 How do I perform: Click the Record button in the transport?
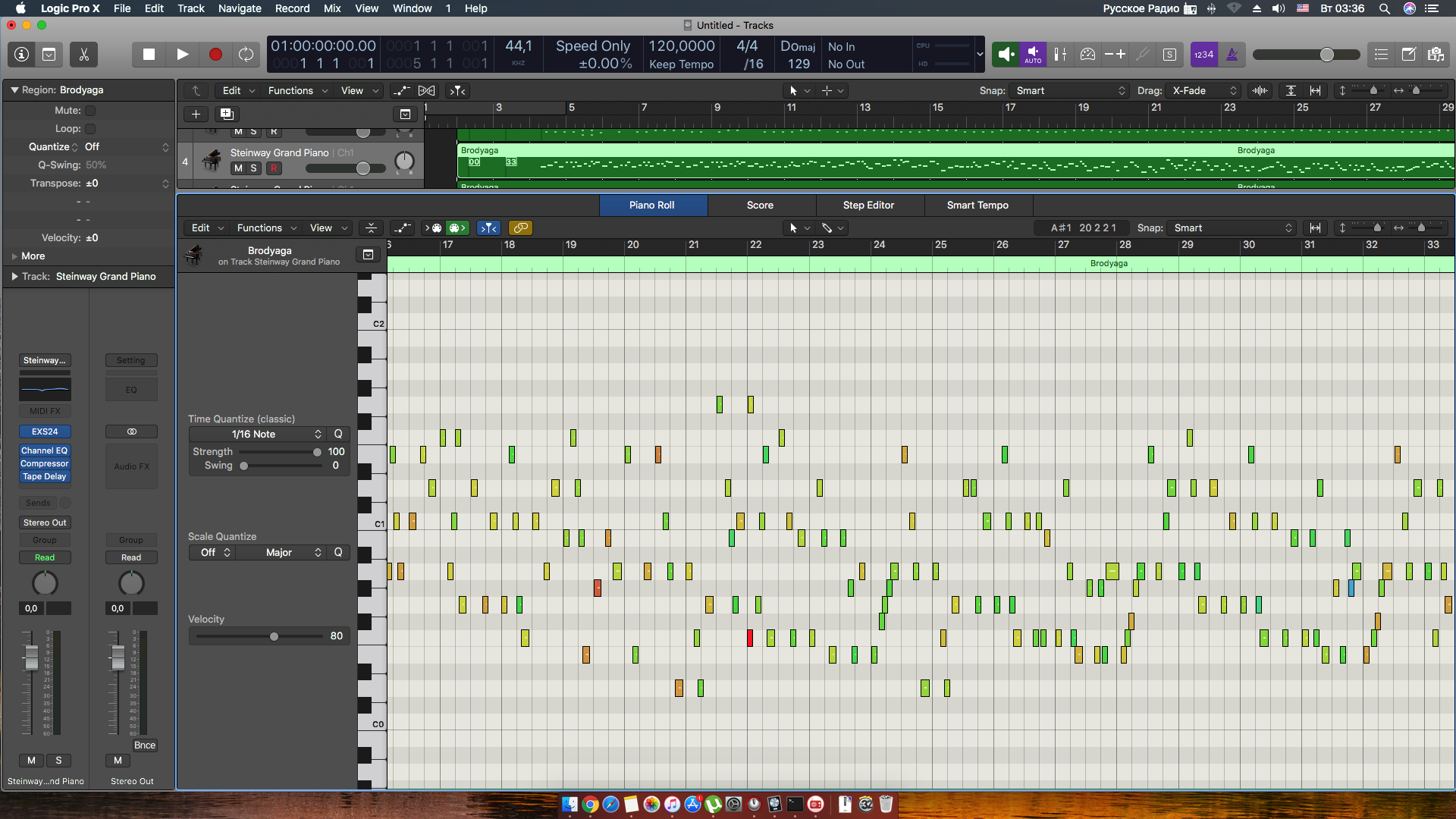(215, 55)
